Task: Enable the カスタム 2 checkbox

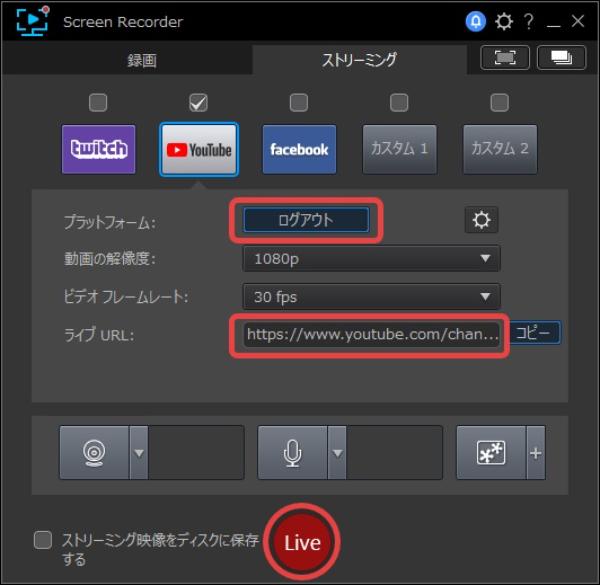Action: pyautogui.click(x=499, y=103)
